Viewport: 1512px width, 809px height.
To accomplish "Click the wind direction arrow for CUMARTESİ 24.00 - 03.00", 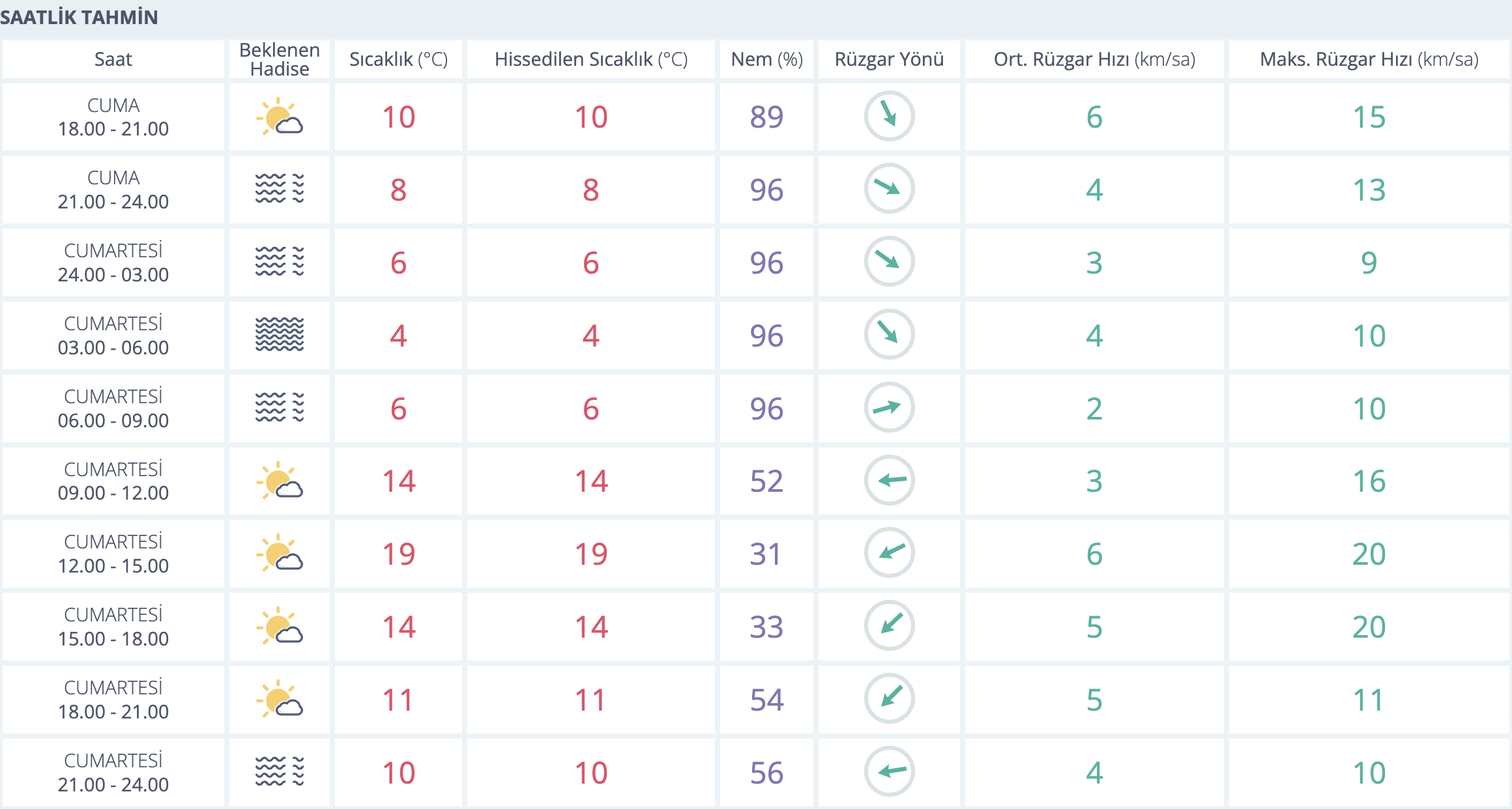I will (890, 262).
